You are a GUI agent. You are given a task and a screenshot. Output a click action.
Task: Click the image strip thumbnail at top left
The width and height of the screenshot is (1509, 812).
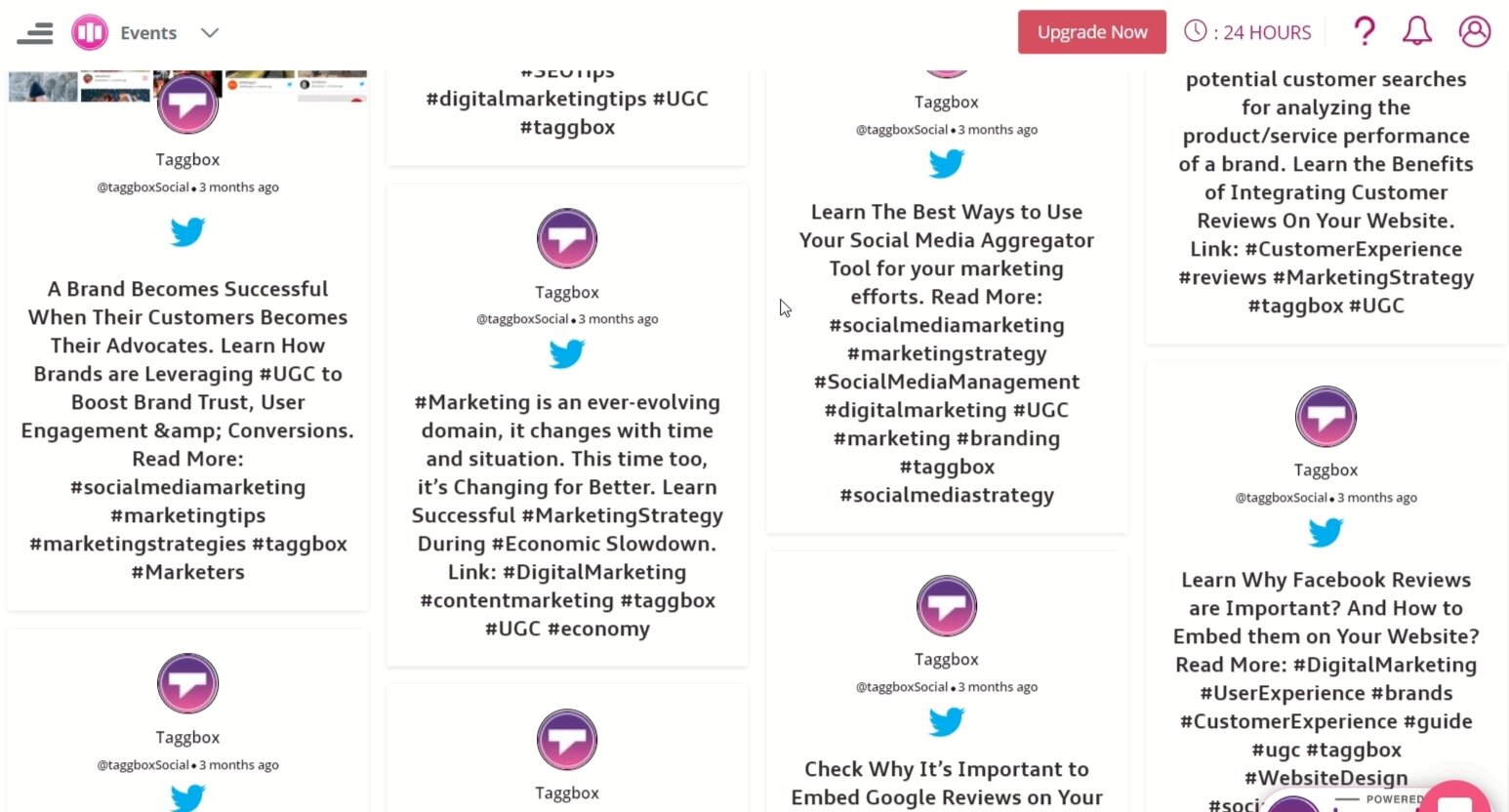click(x=43, y=86)
